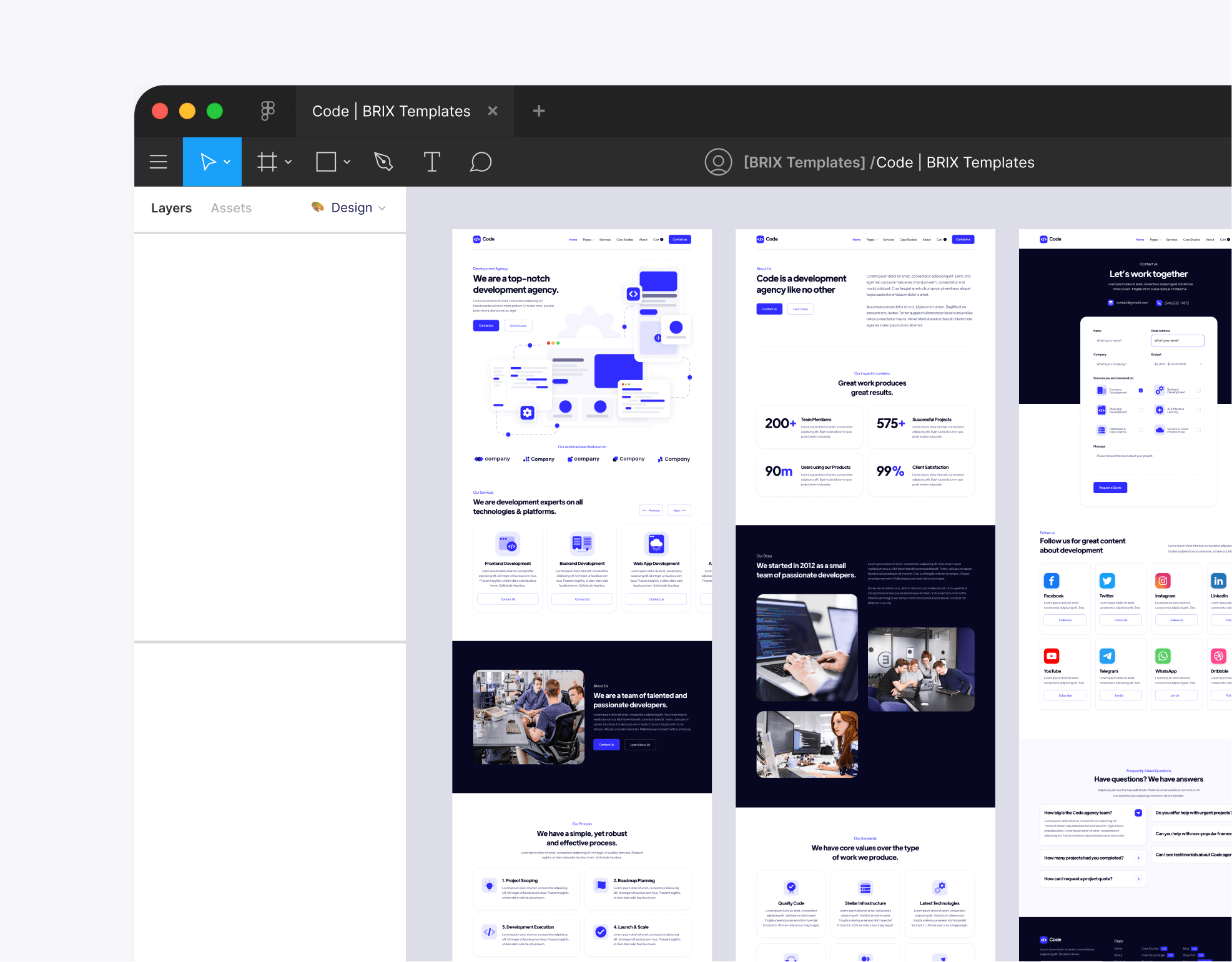Screen dimensions: 1232x962
Task: Expand the Move tool options chevron
Action: click(x=226, y=162)
